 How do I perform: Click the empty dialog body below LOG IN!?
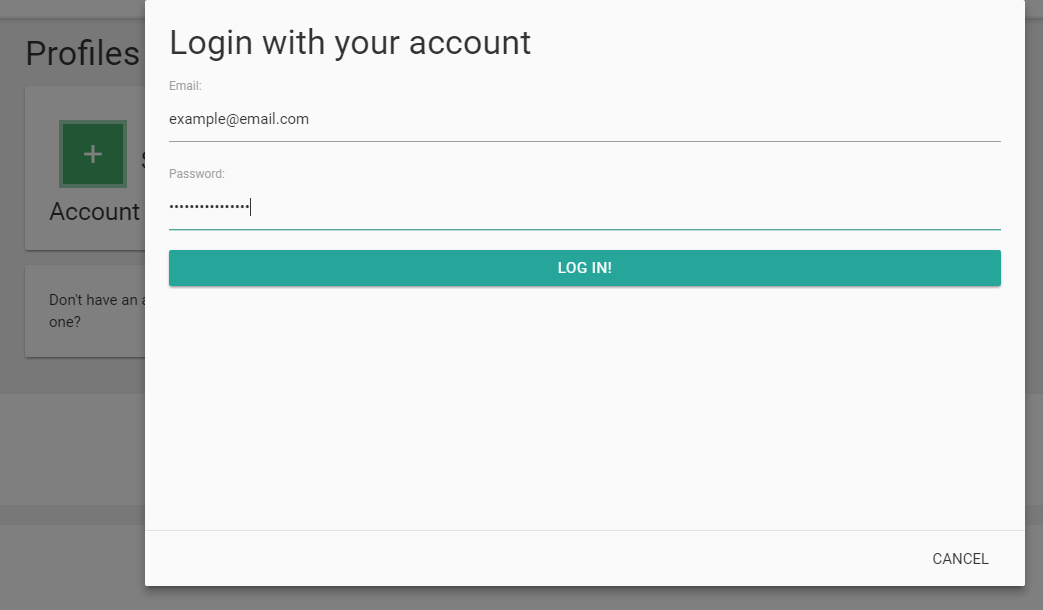coord(585,408)
